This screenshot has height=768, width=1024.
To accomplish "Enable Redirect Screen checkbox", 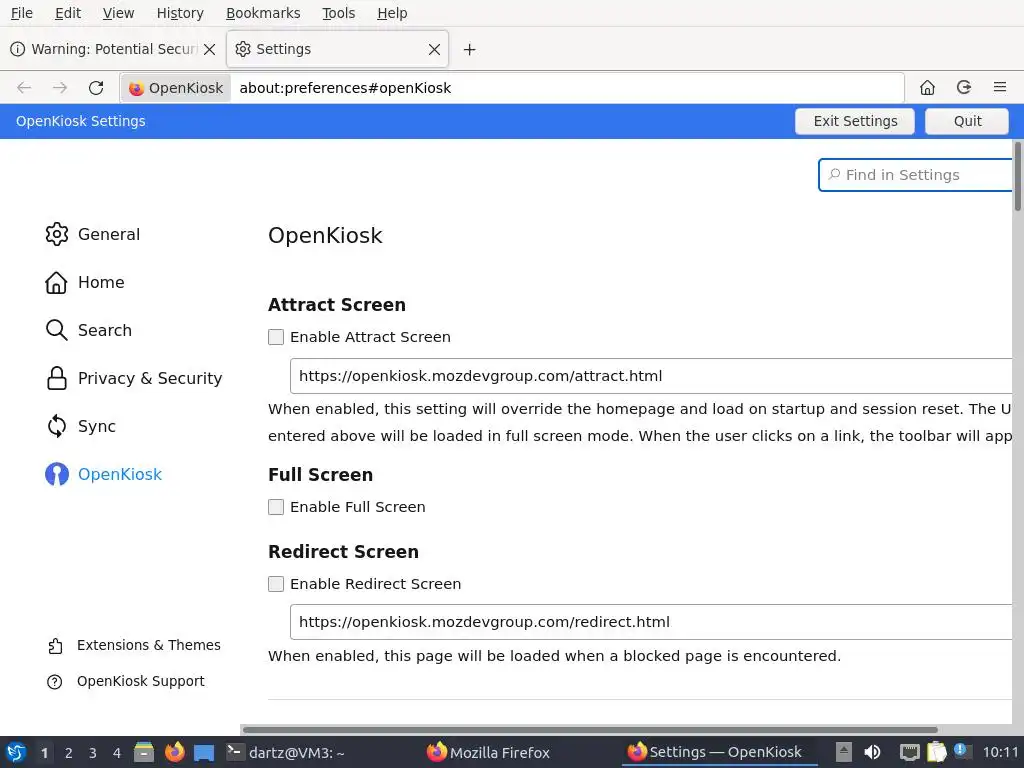I will coord(276,584).
